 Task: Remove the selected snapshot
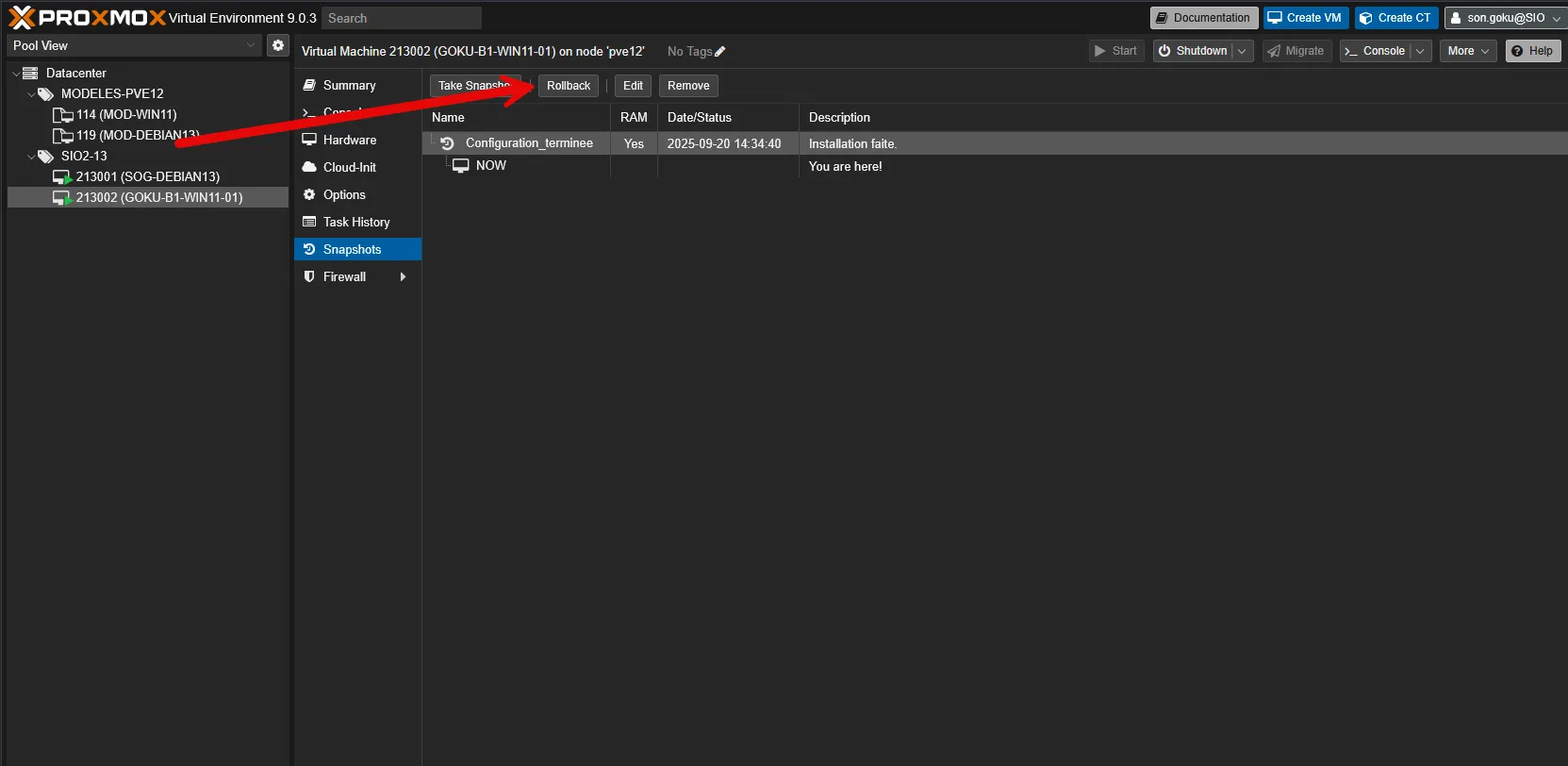click(x=687, y=86)
